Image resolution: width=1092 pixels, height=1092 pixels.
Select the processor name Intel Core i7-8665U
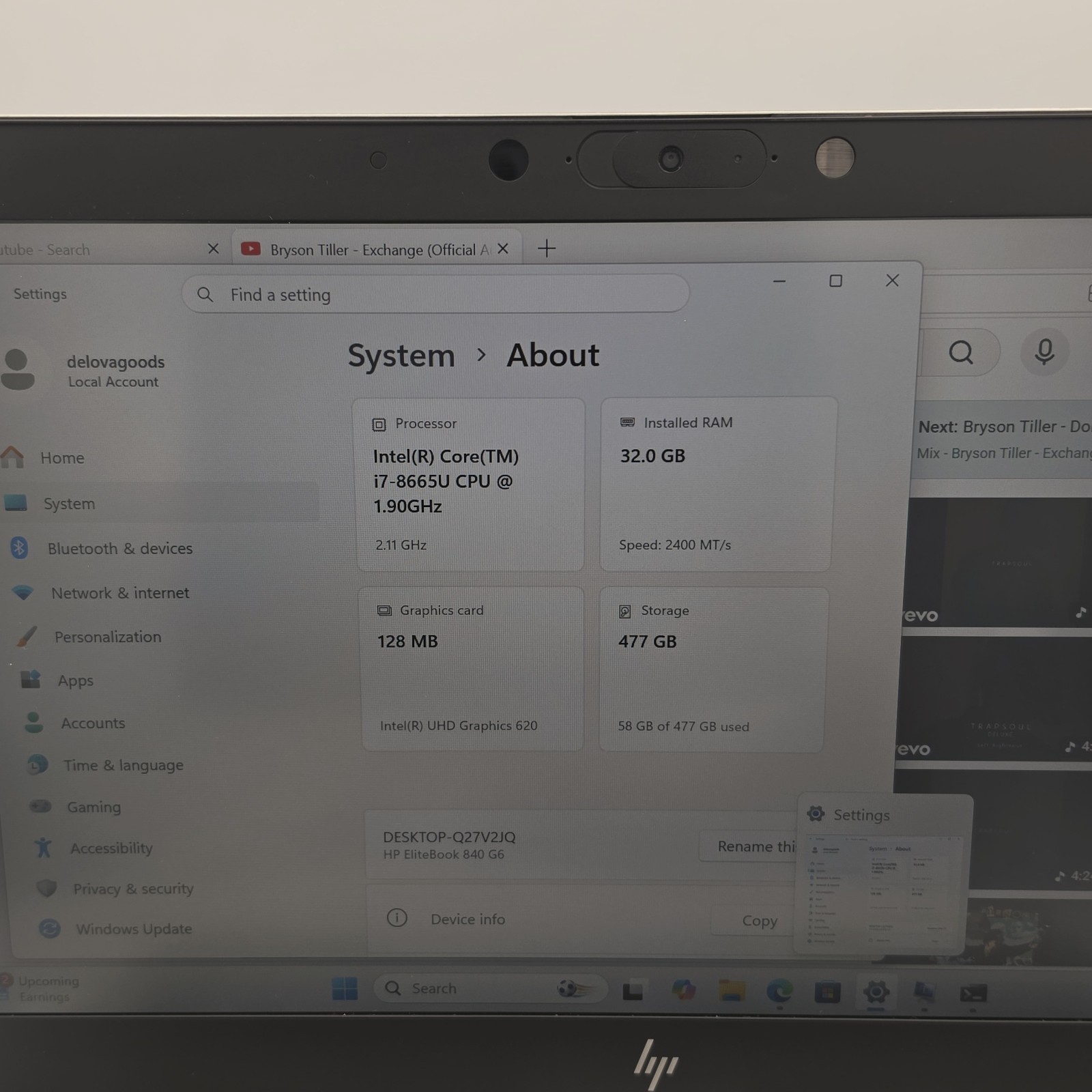[446, 481]
